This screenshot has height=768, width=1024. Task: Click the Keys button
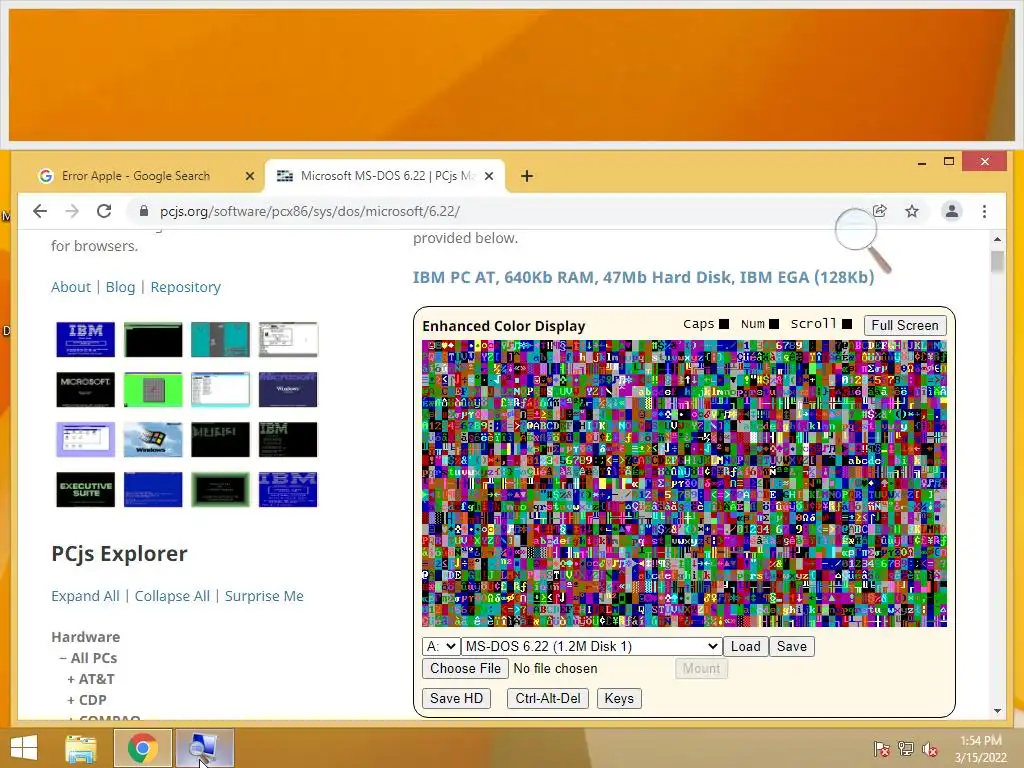(x=619, y=698)
